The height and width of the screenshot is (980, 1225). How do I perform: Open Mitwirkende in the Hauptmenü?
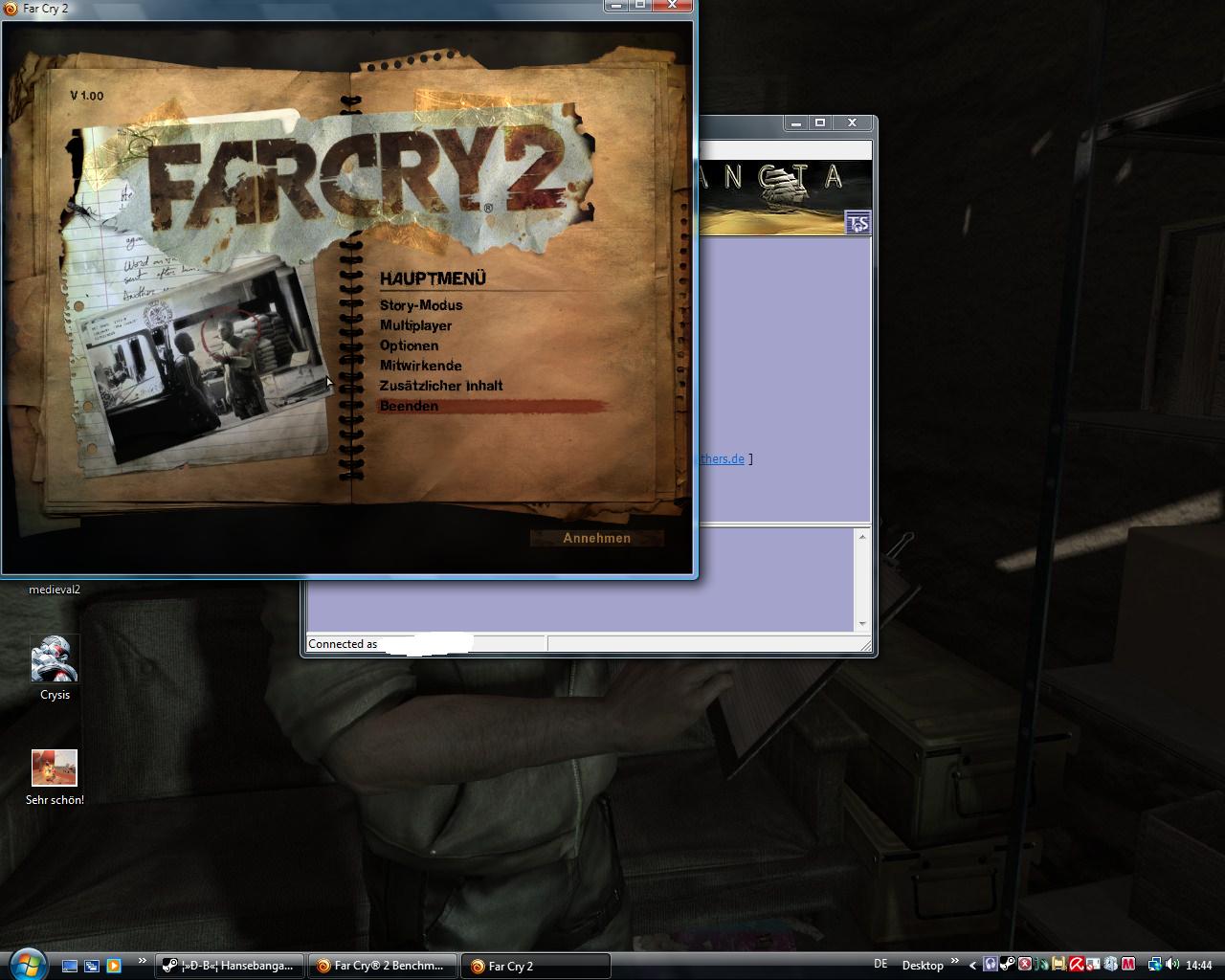(x=420, y=366)
